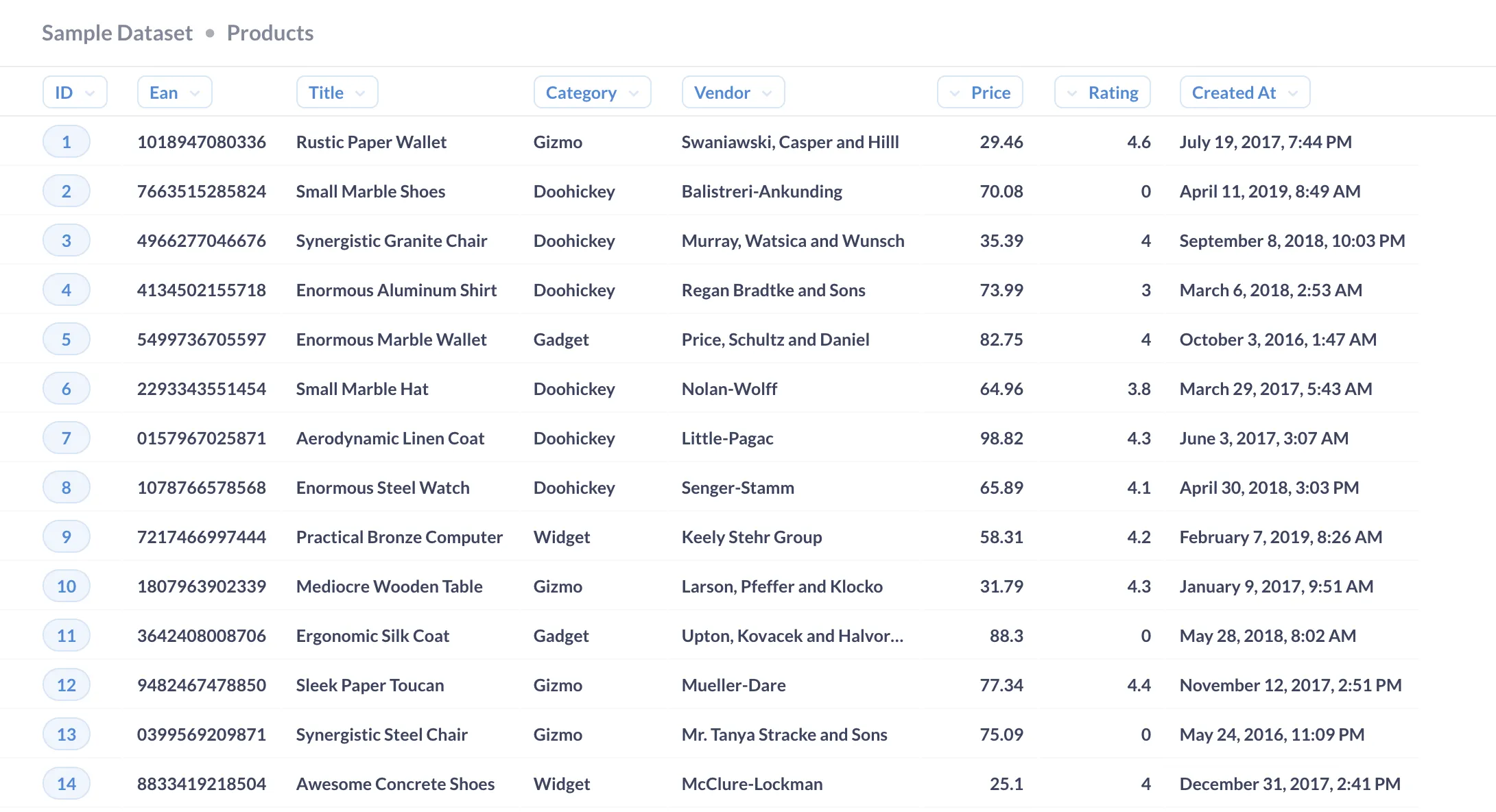Open the Title column header menu
The image size is (1496, 812).
(x=337, y=93)
